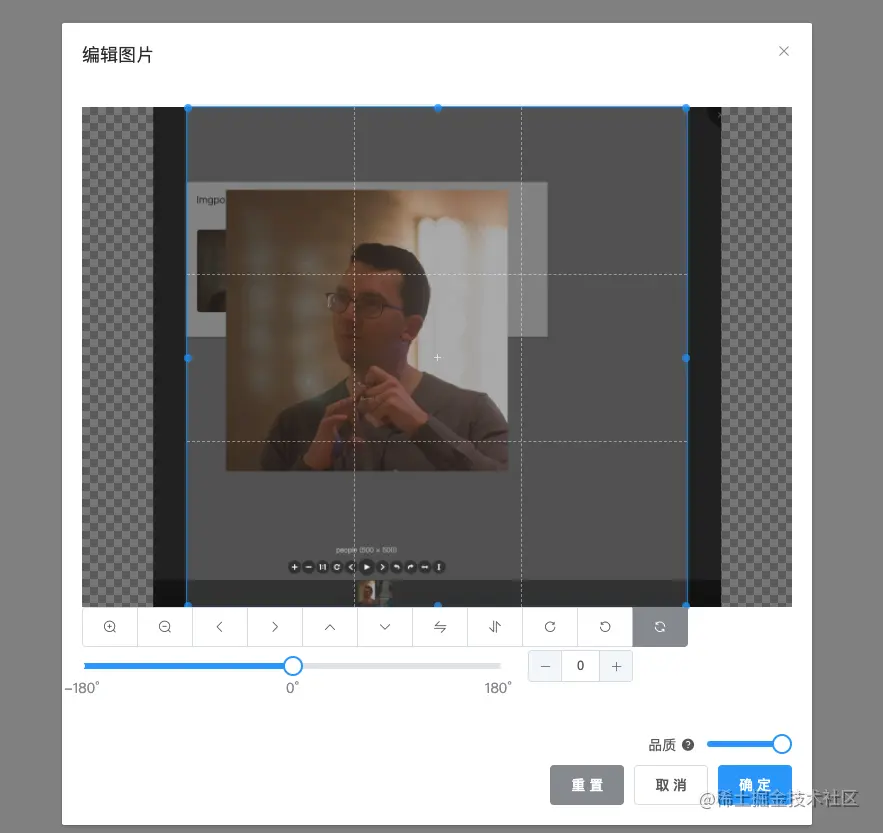Rotate the image clockwise
This screenshot has width=883, height=833.
(550, 627)
